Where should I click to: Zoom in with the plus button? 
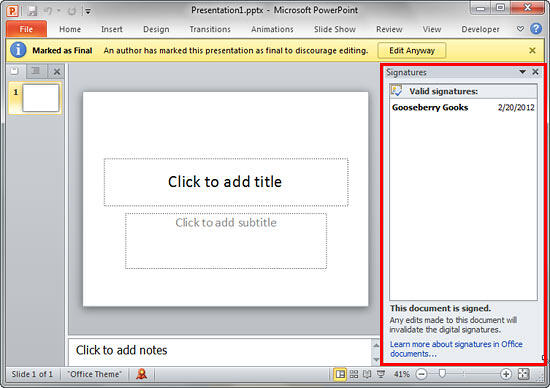(x=505, y=374)
